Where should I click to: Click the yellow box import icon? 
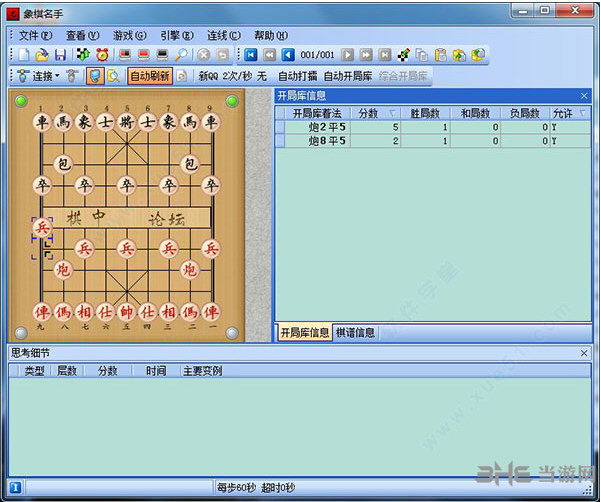click(x=459, y=55)
